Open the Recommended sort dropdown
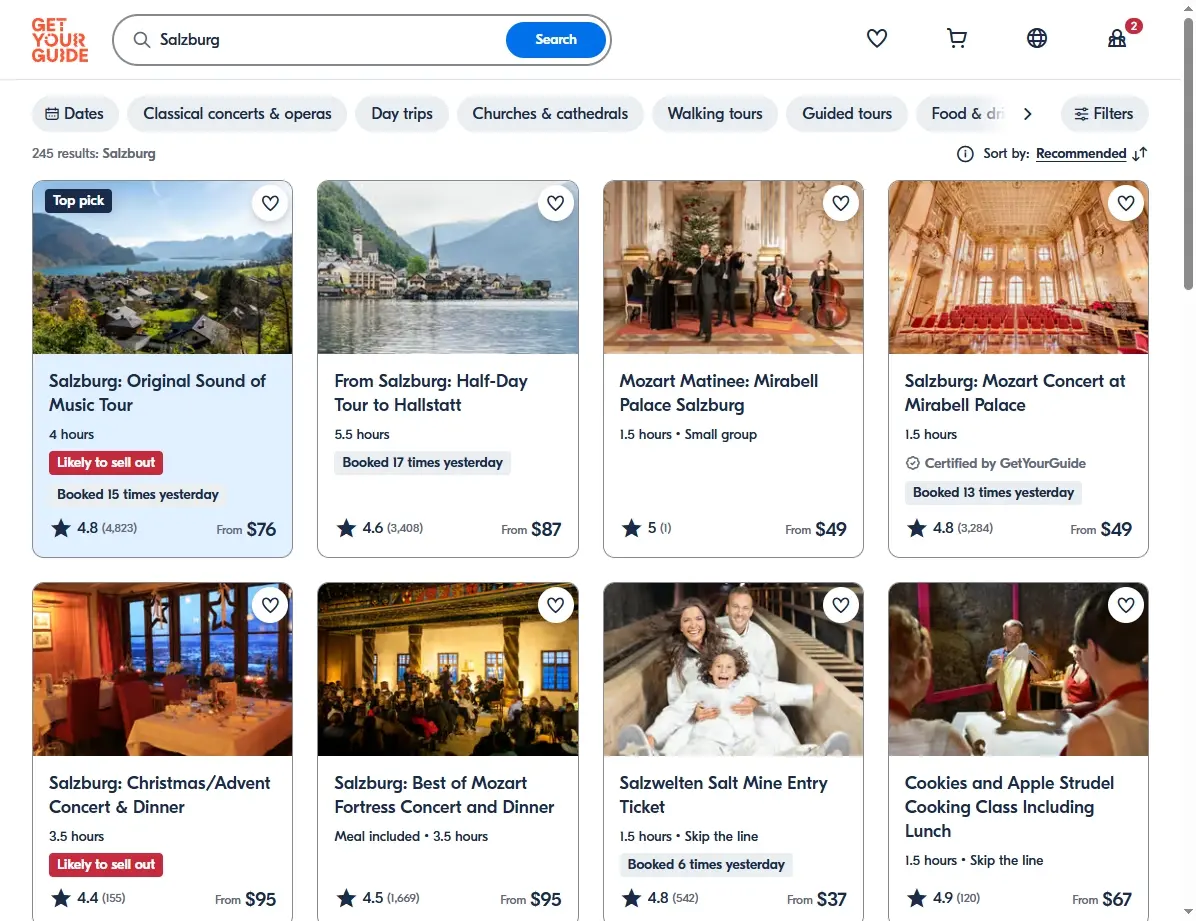 (1081, 153)
